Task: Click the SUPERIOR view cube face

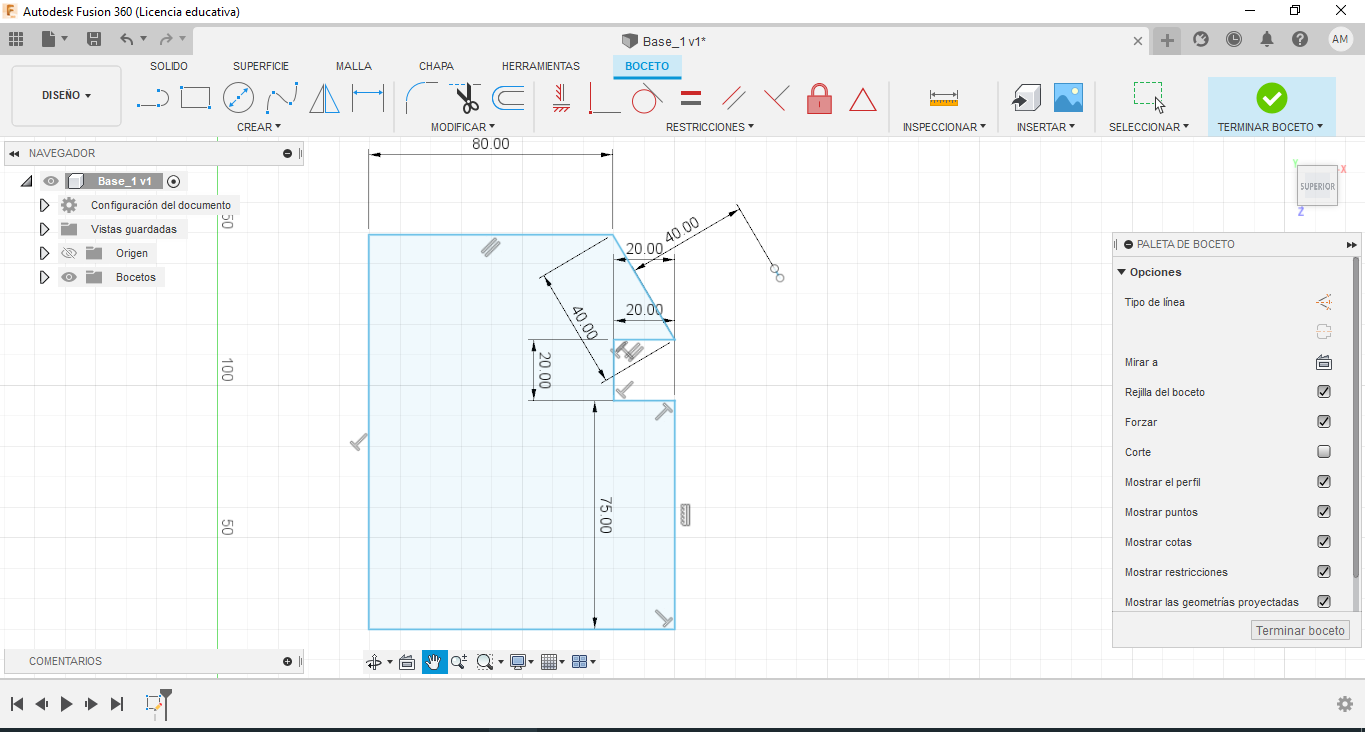Action: coord(1317,186)
